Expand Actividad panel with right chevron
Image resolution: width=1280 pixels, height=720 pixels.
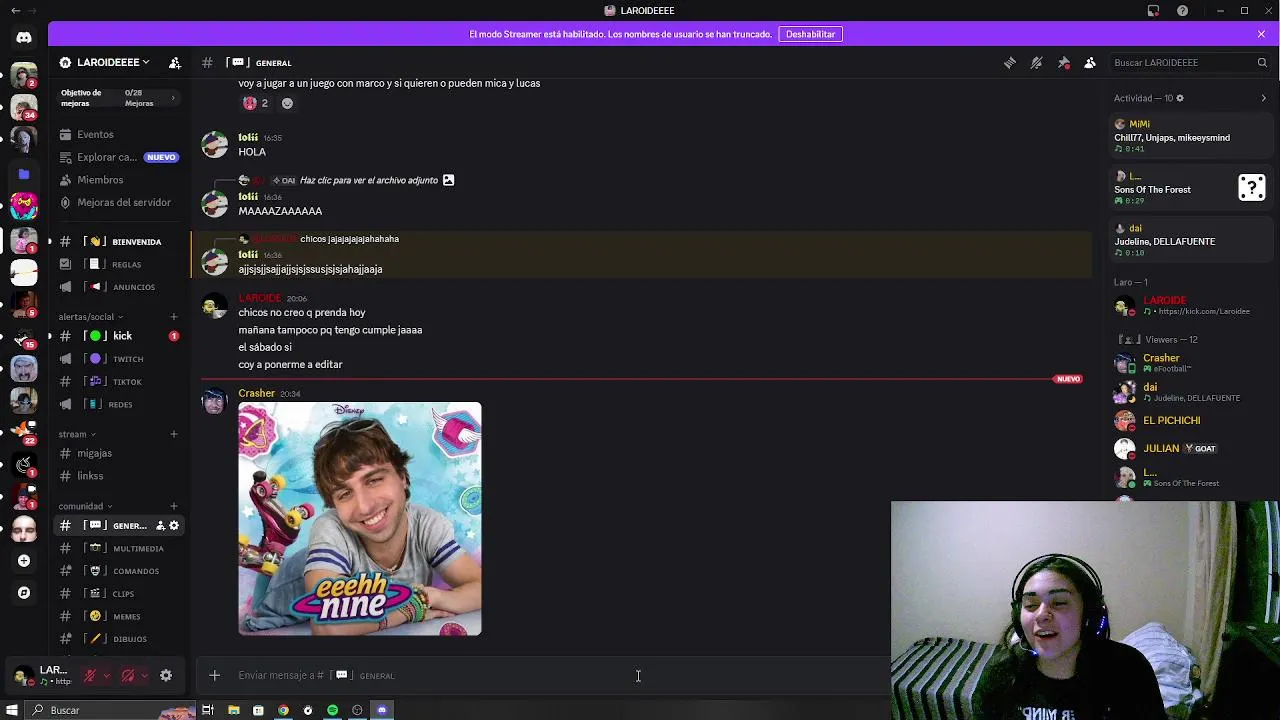pyautogui.click(x=1263, y=98)
